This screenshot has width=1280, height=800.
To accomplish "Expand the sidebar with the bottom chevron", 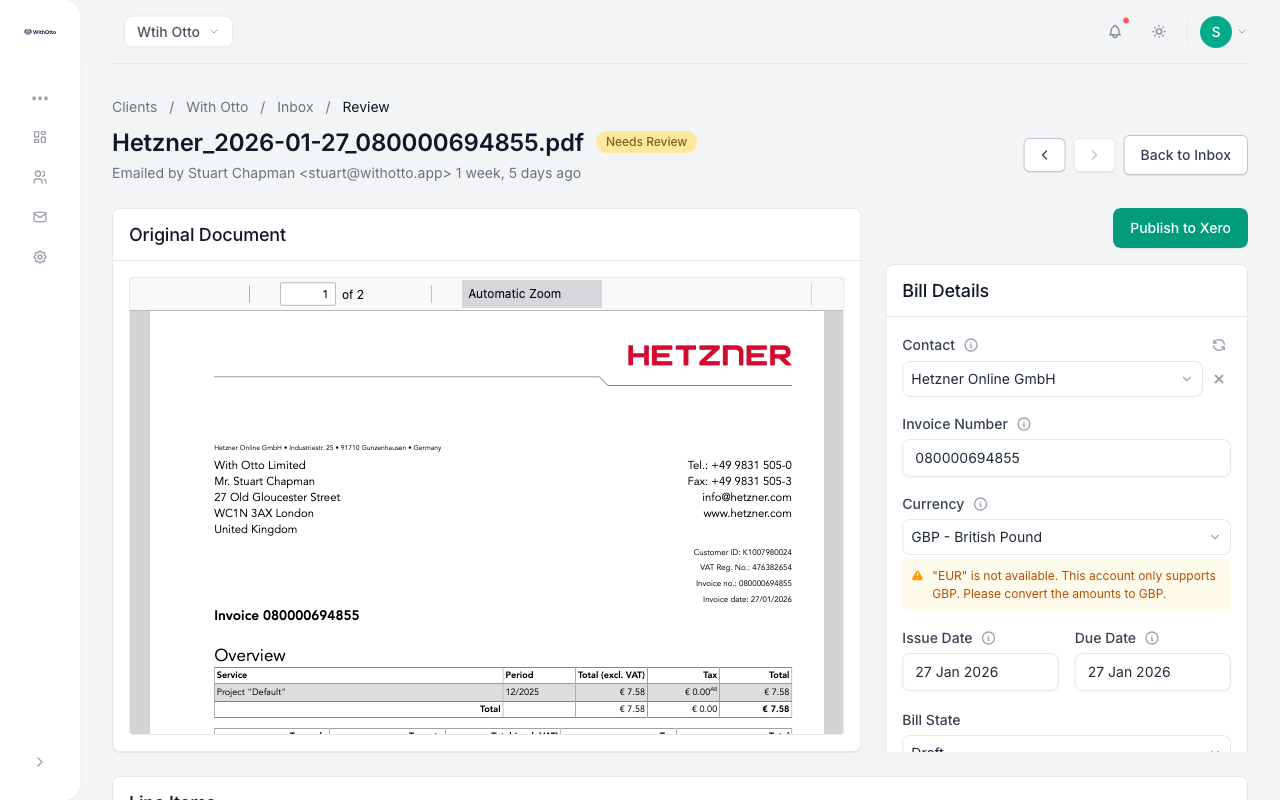I will point(40,762).
